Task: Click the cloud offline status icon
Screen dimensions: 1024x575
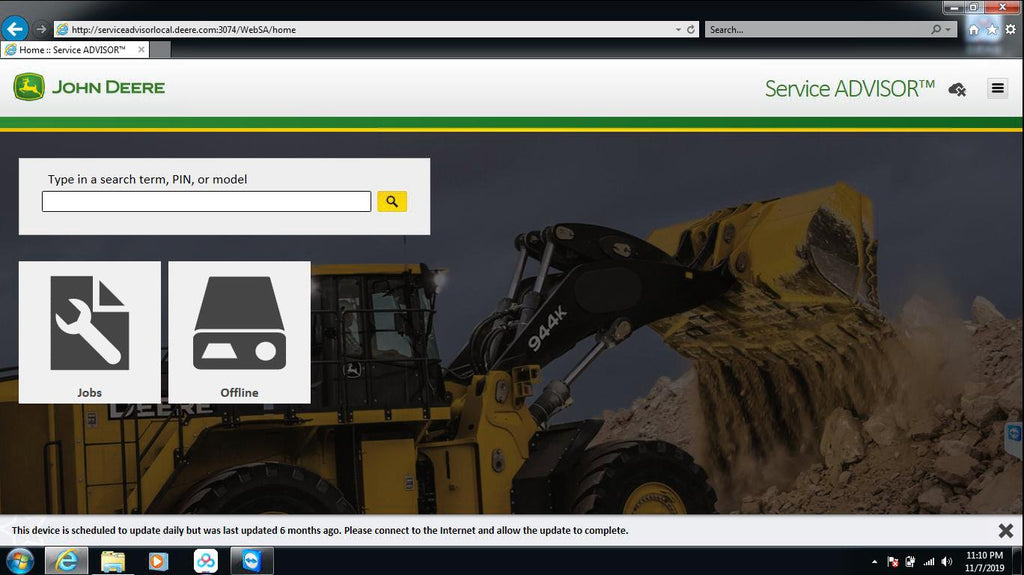Action: coord(957,89)
